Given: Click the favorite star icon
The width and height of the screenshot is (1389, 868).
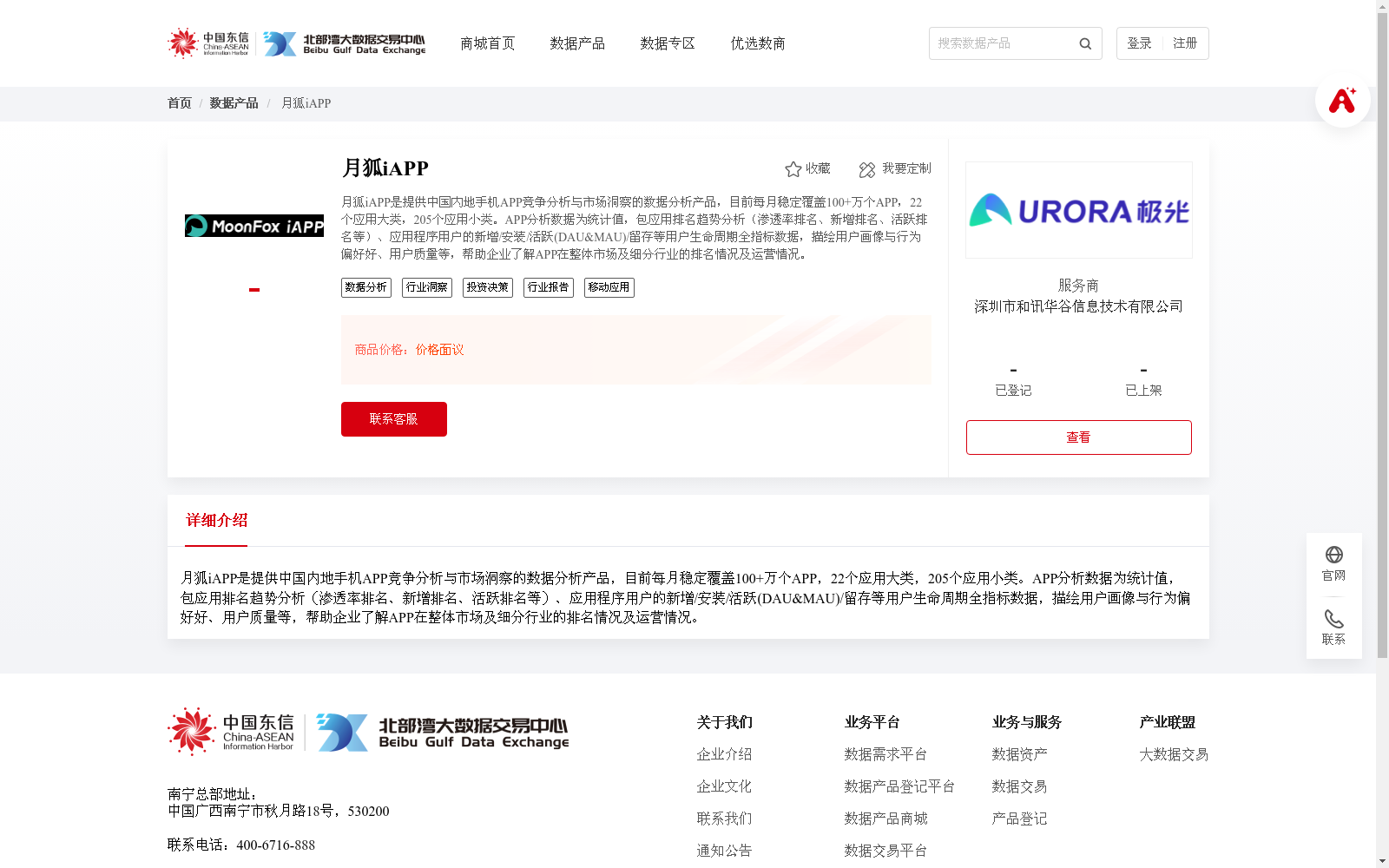Looking at the screenshot, I should (793, 169).
